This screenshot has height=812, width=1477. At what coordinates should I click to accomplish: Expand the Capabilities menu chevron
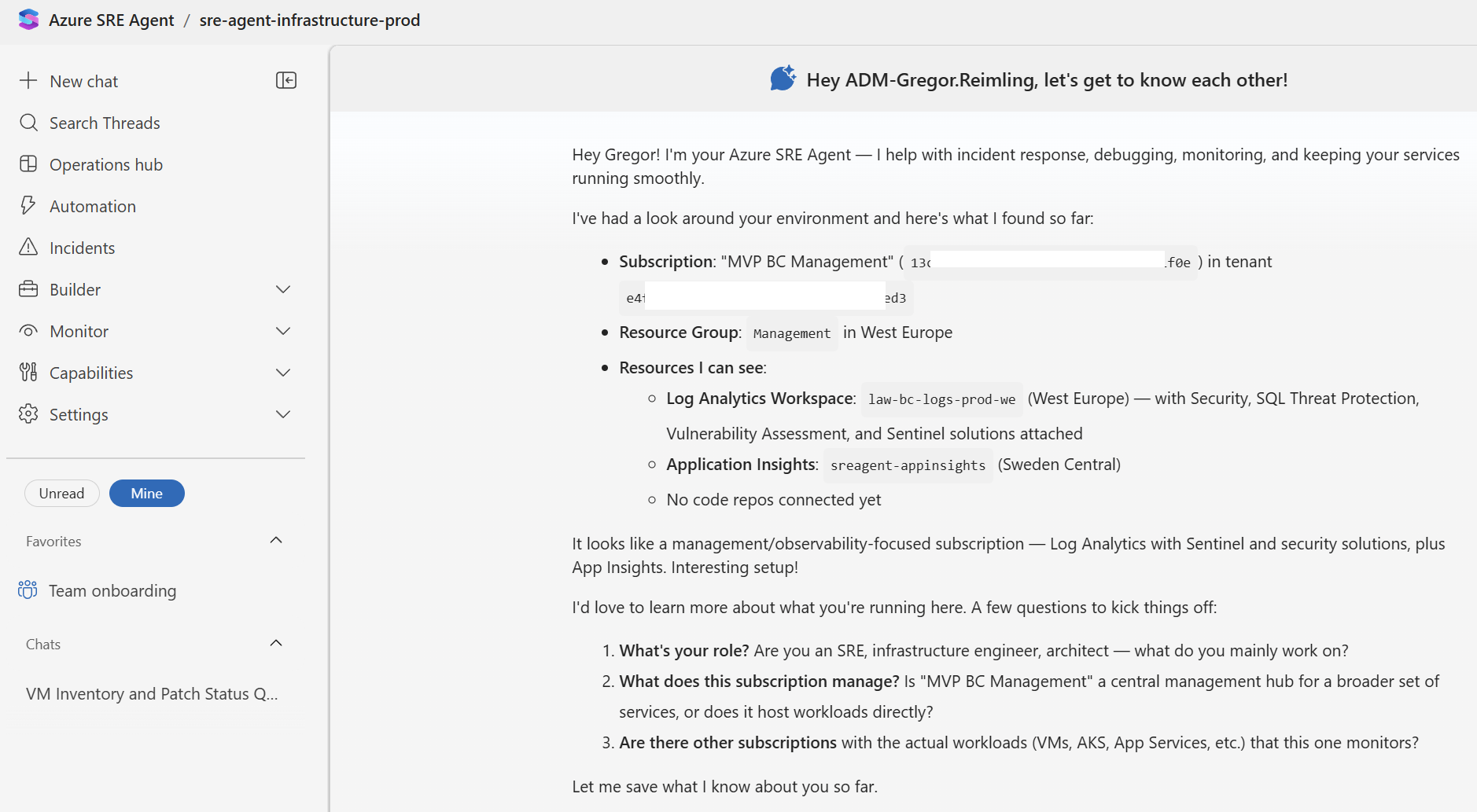tap(283, 373)
